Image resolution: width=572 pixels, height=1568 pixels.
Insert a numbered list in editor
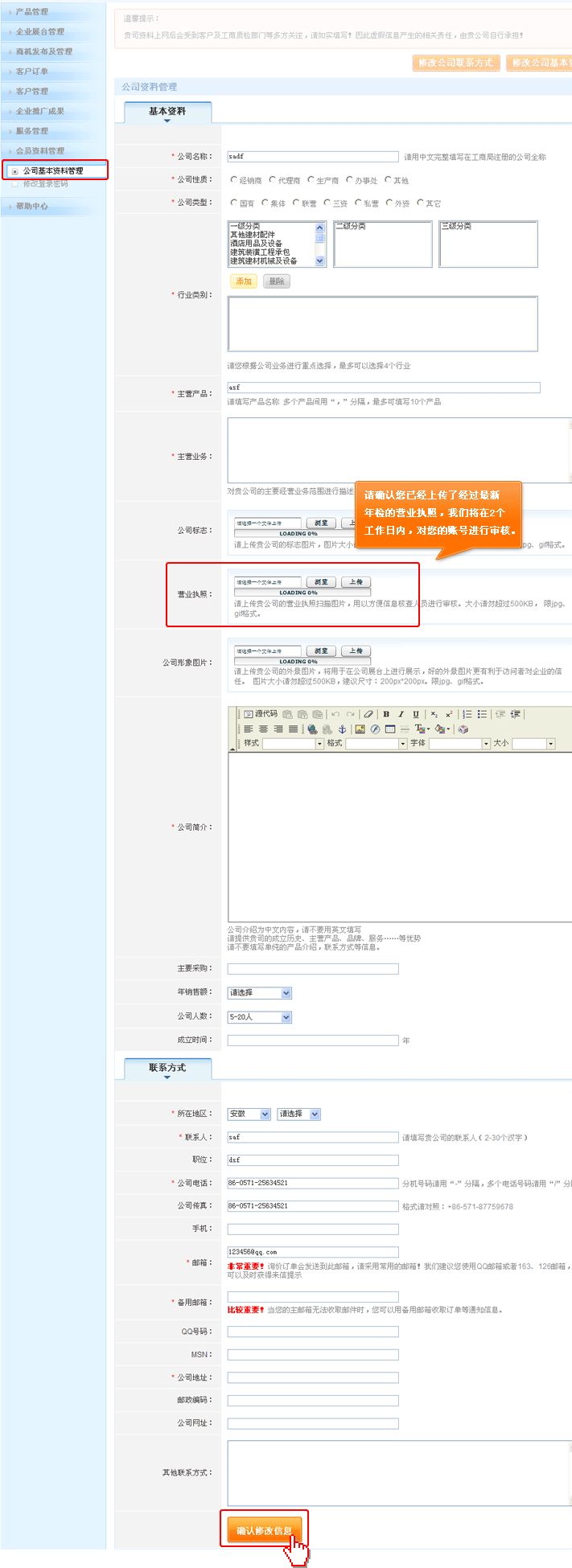point(467,714)
